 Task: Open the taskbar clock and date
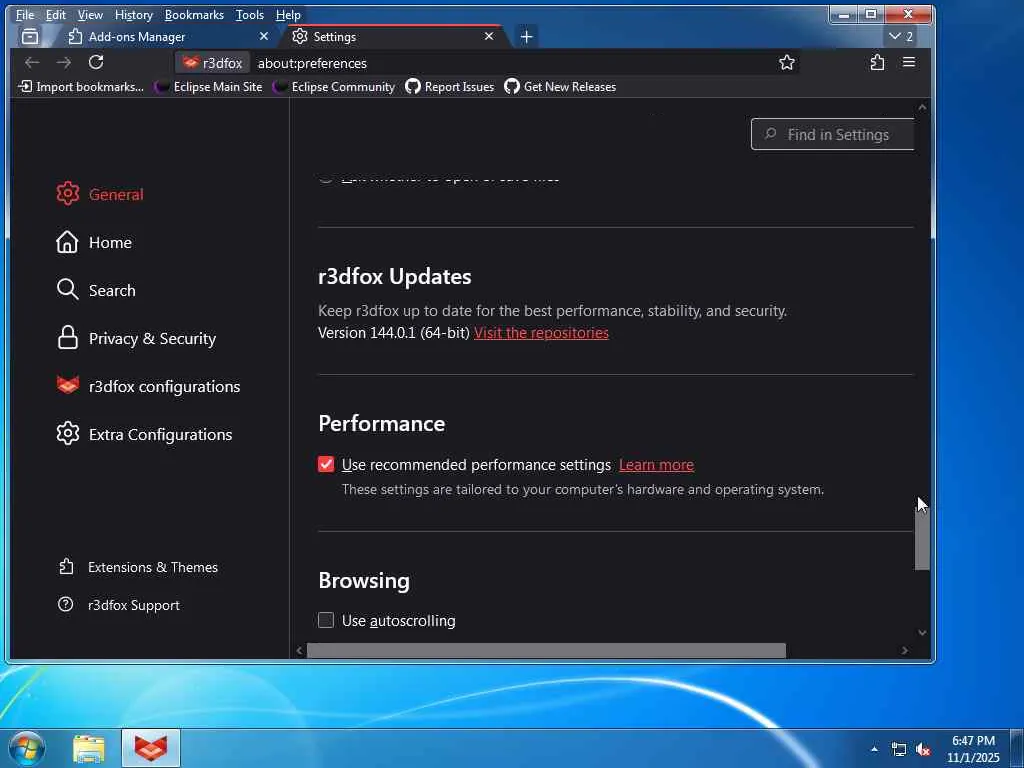(973, 749)
